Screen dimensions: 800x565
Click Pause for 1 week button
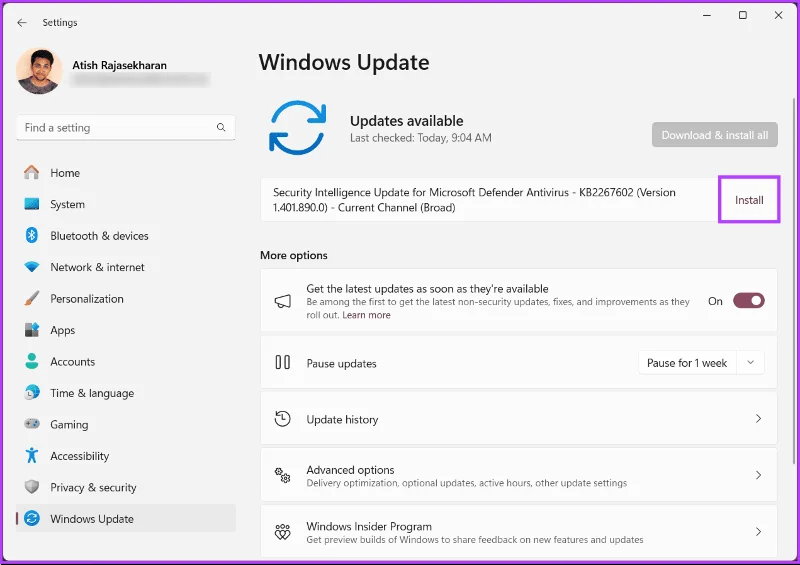click(x=687, y=363)
